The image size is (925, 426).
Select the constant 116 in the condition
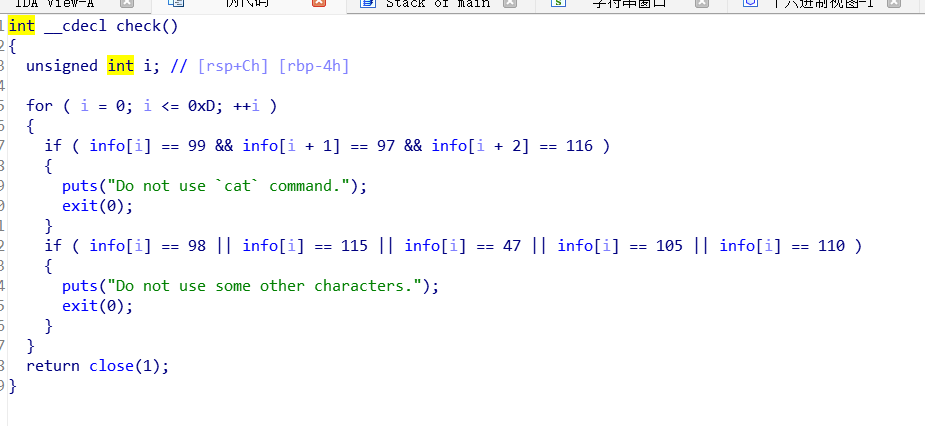tap(579, 146)
